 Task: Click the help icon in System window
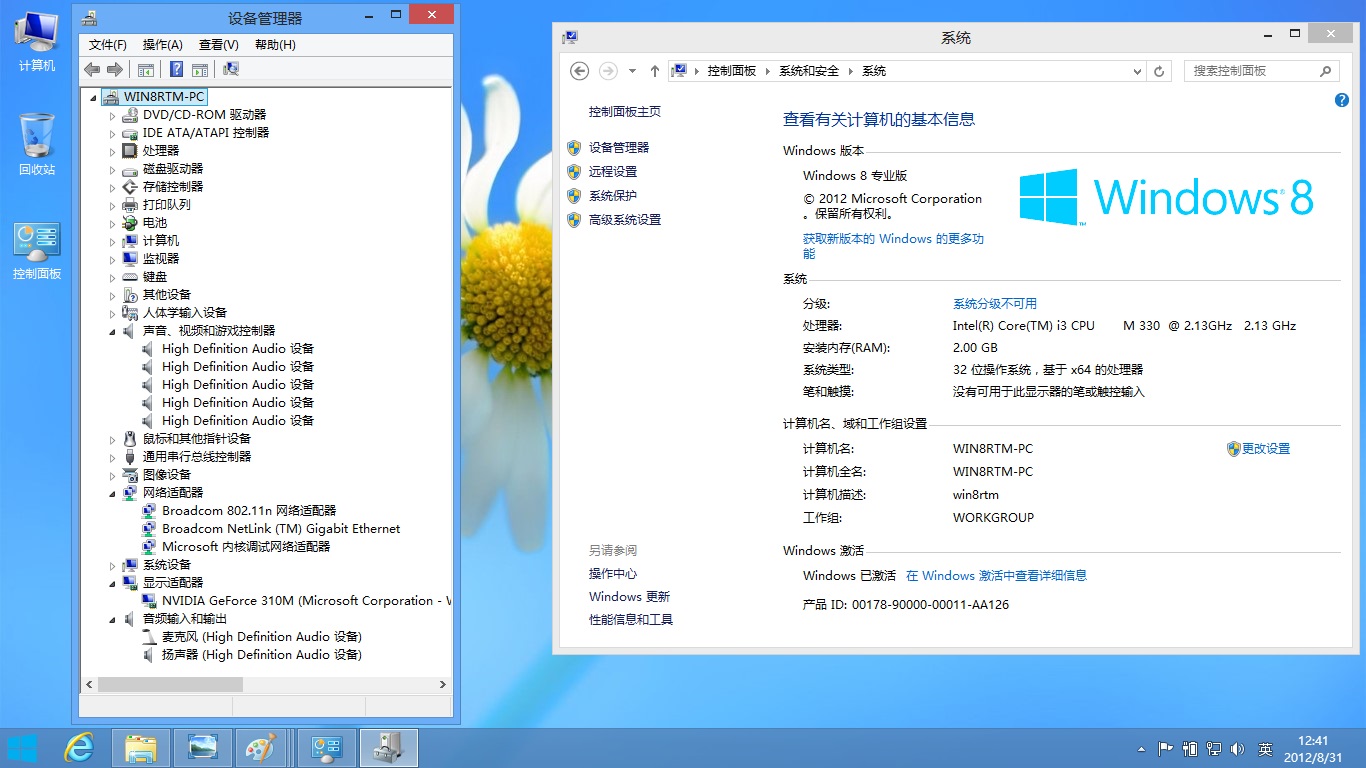click(x=1342, y=100)
